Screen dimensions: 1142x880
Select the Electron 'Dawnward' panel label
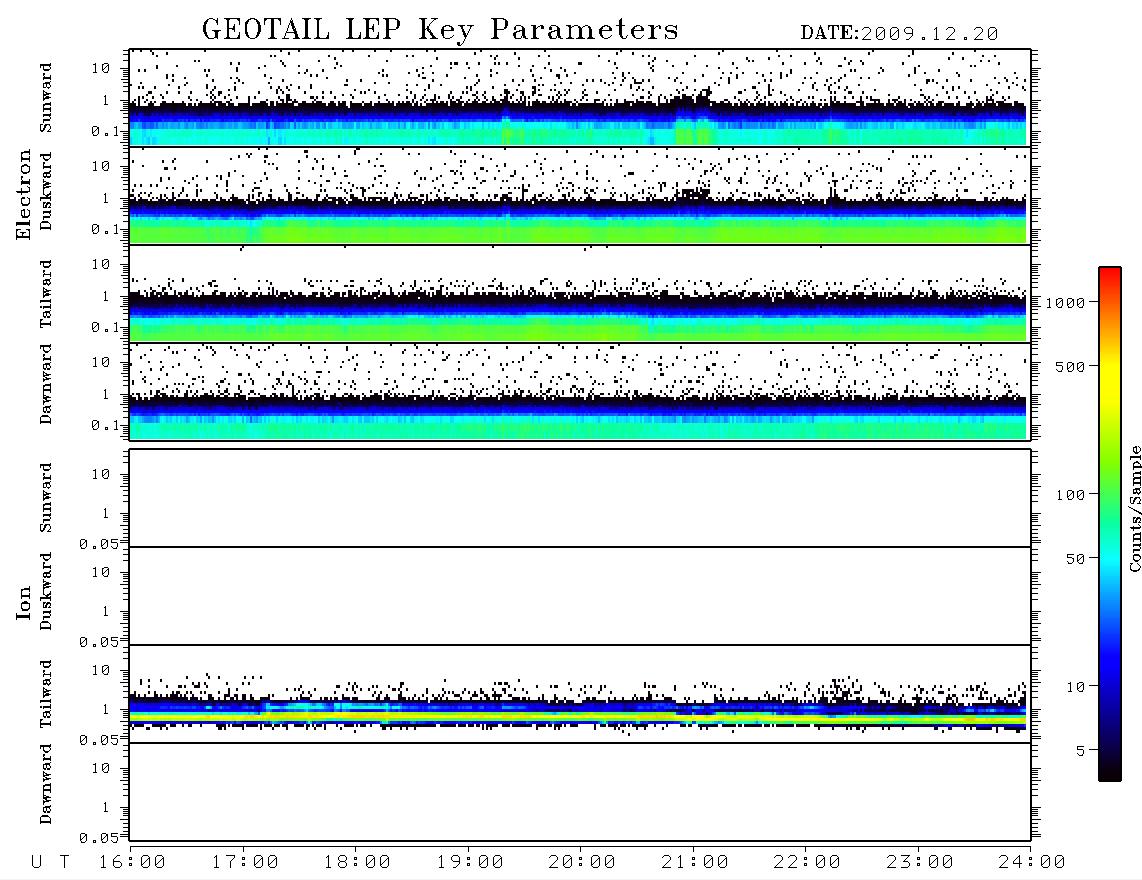click(46, 385)
